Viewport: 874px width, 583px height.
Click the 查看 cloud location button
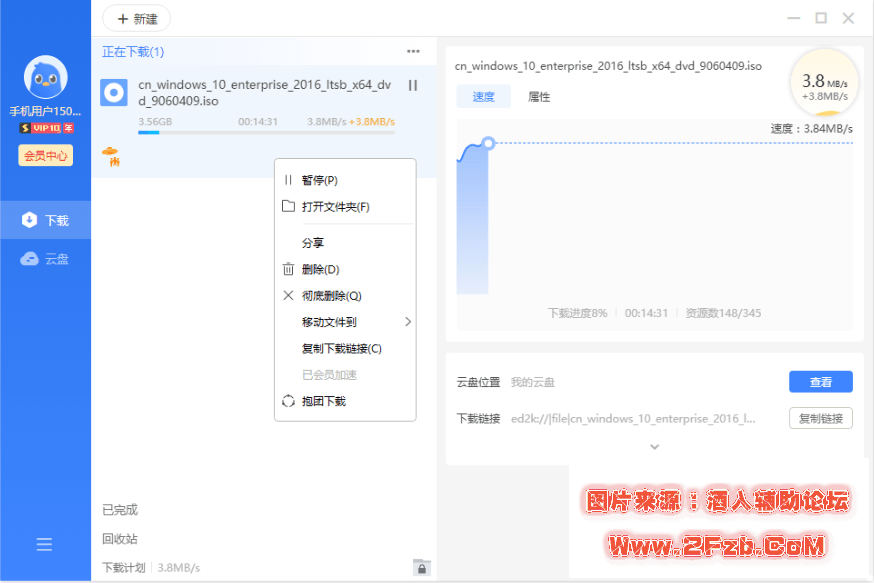pos(820,382)
